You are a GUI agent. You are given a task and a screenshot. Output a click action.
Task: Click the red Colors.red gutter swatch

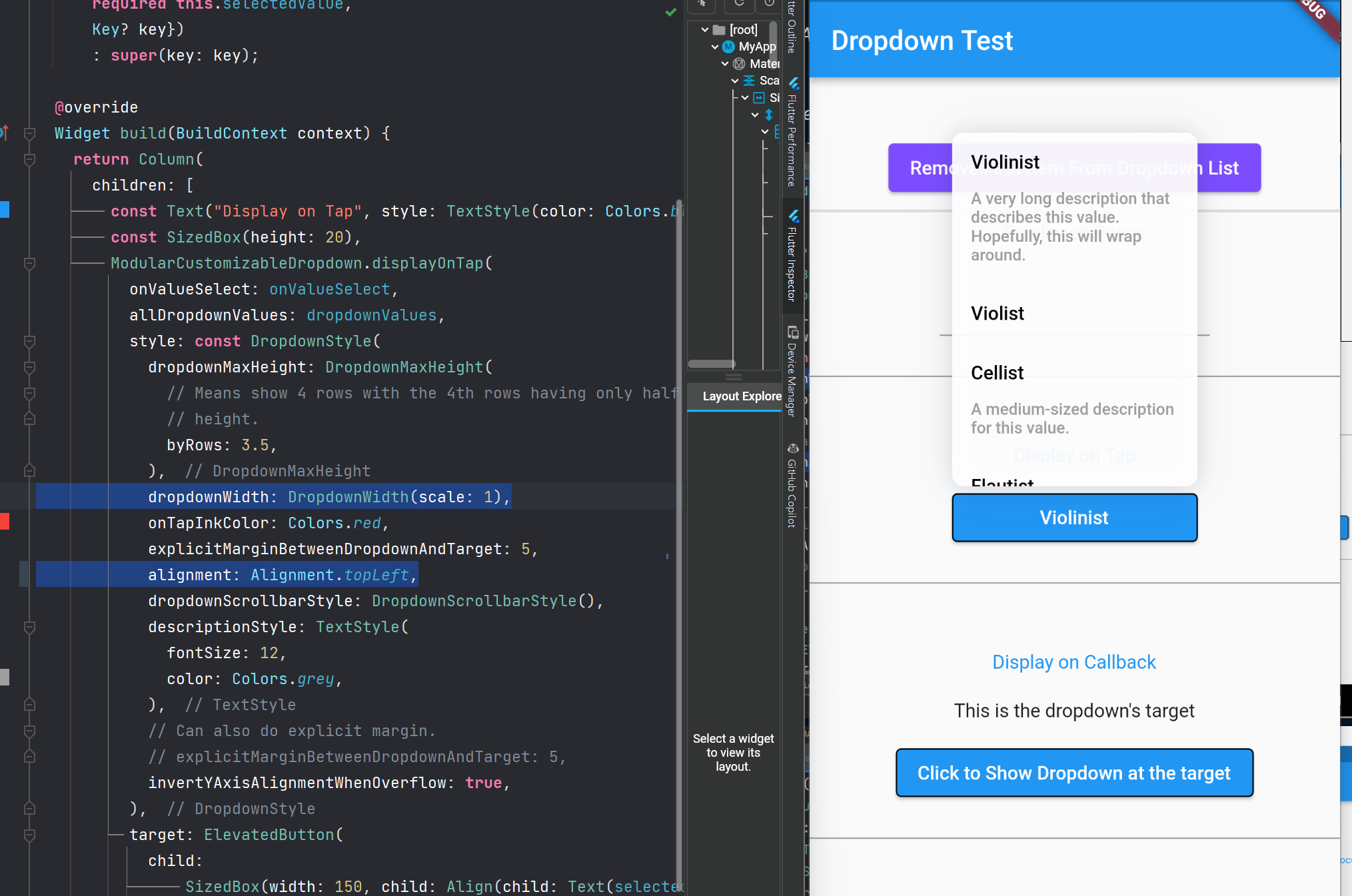click(x=5, y=522)
